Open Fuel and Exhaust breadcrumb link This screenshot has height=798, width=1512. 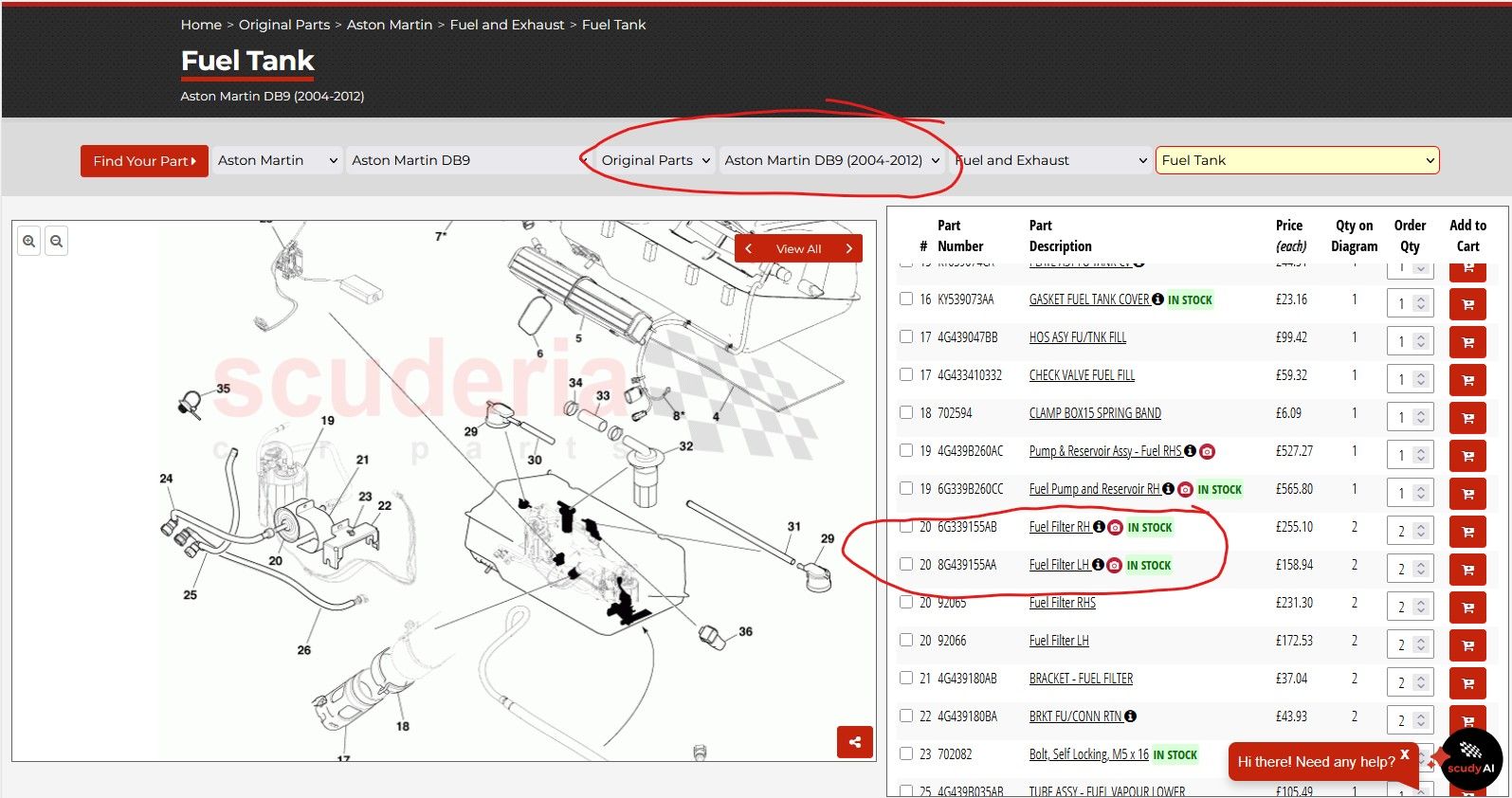[x=507, y=25]
